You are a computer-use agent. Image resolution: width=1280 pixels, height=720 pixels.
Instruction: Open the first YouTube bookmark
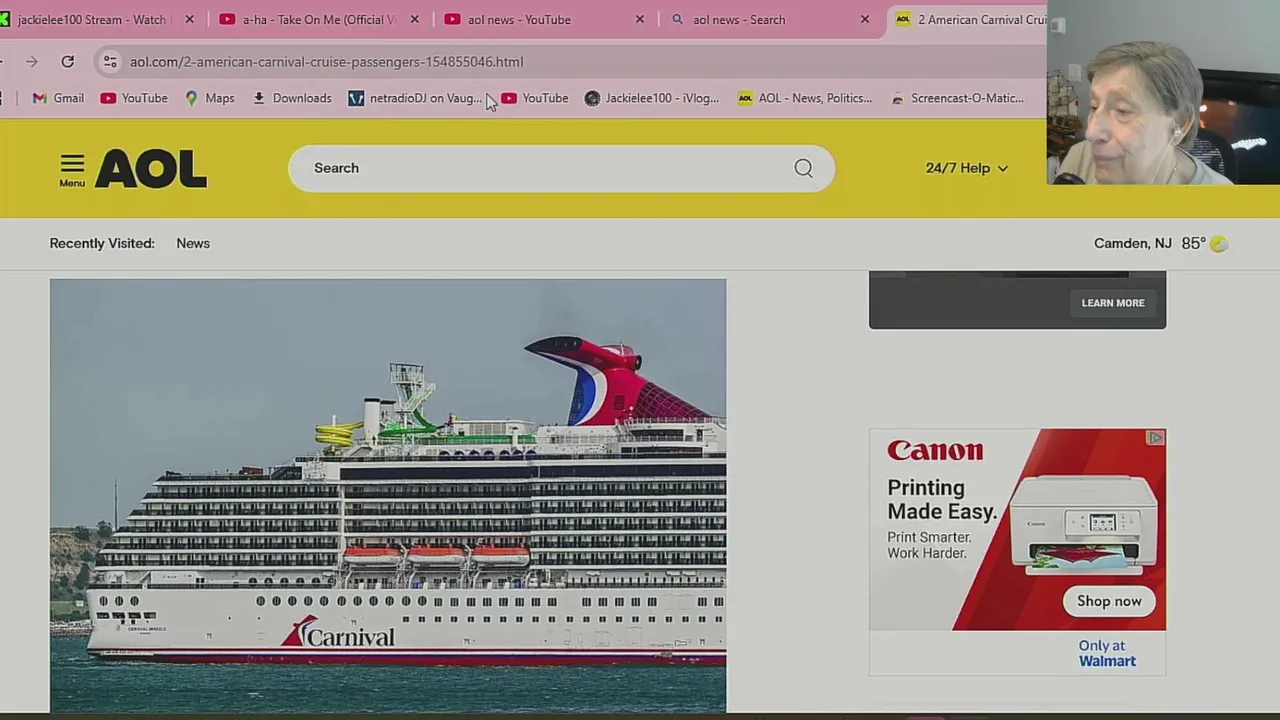click(134, 98)
